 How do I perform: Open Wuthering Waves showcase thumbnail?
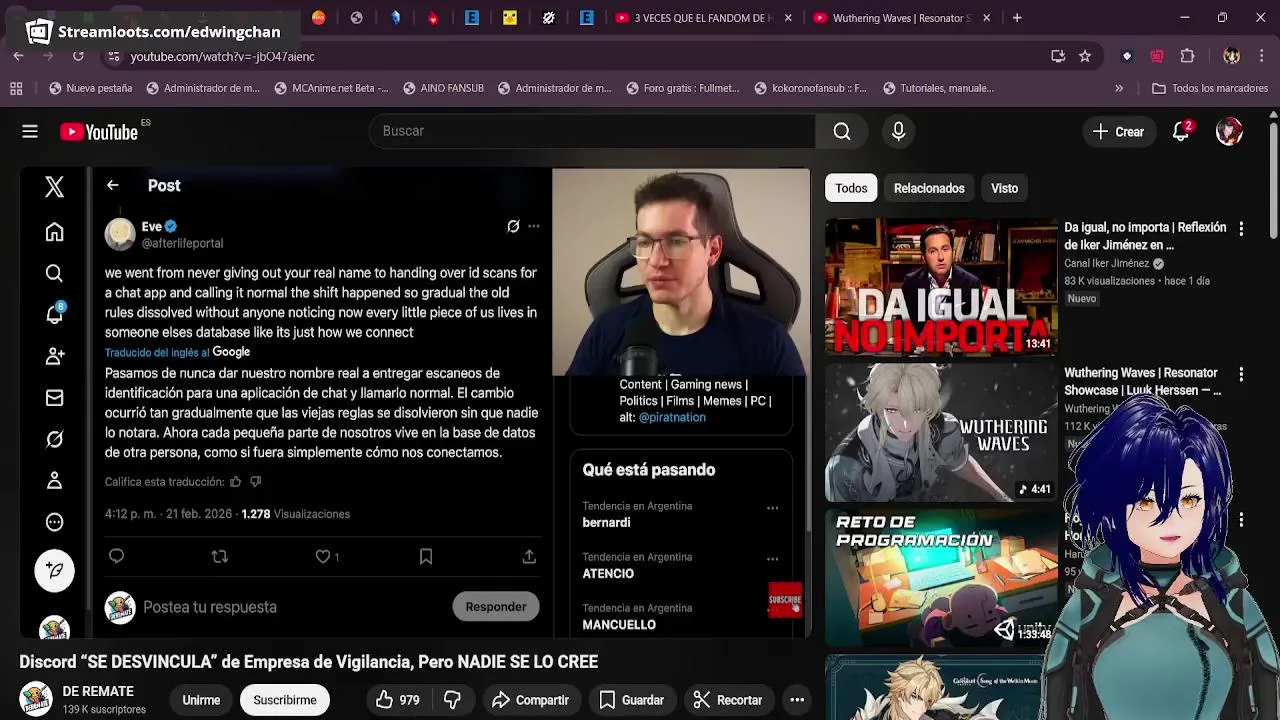(940, 433)
